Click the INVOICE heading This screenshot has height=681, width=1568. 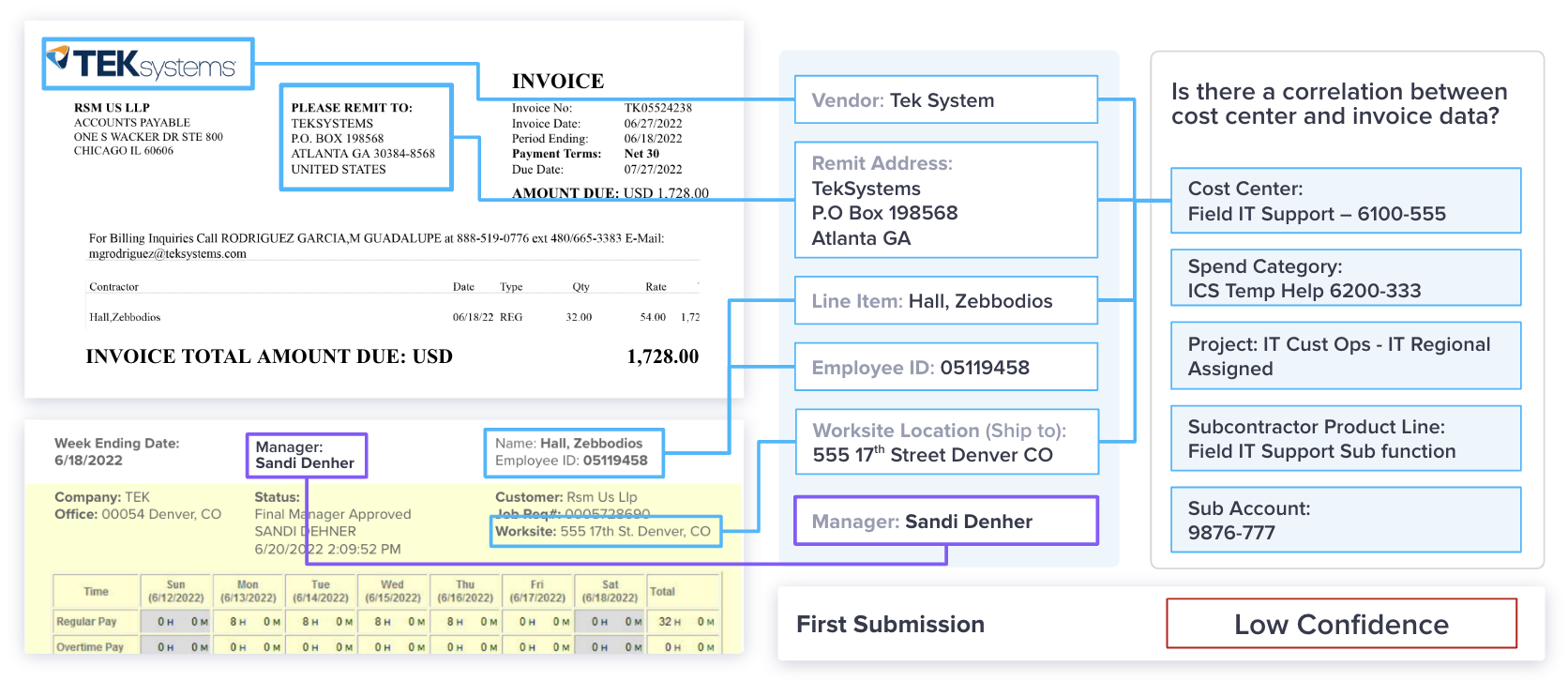558,81
